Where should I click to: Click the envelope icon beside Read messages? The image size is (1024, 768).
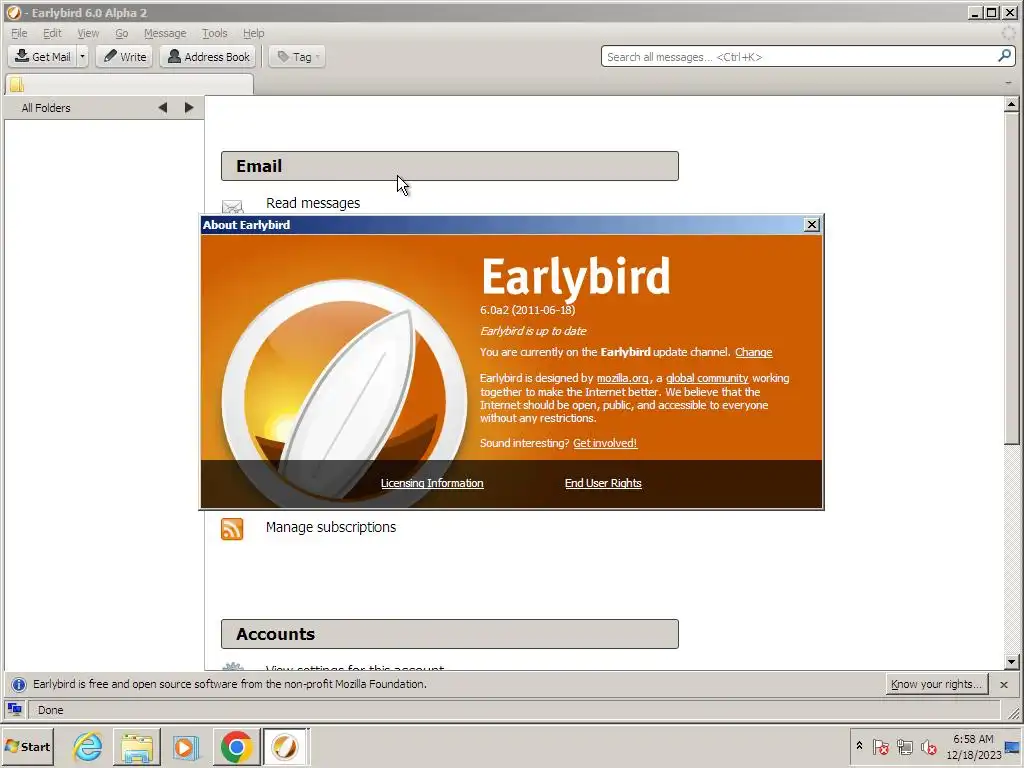(232, 206)
